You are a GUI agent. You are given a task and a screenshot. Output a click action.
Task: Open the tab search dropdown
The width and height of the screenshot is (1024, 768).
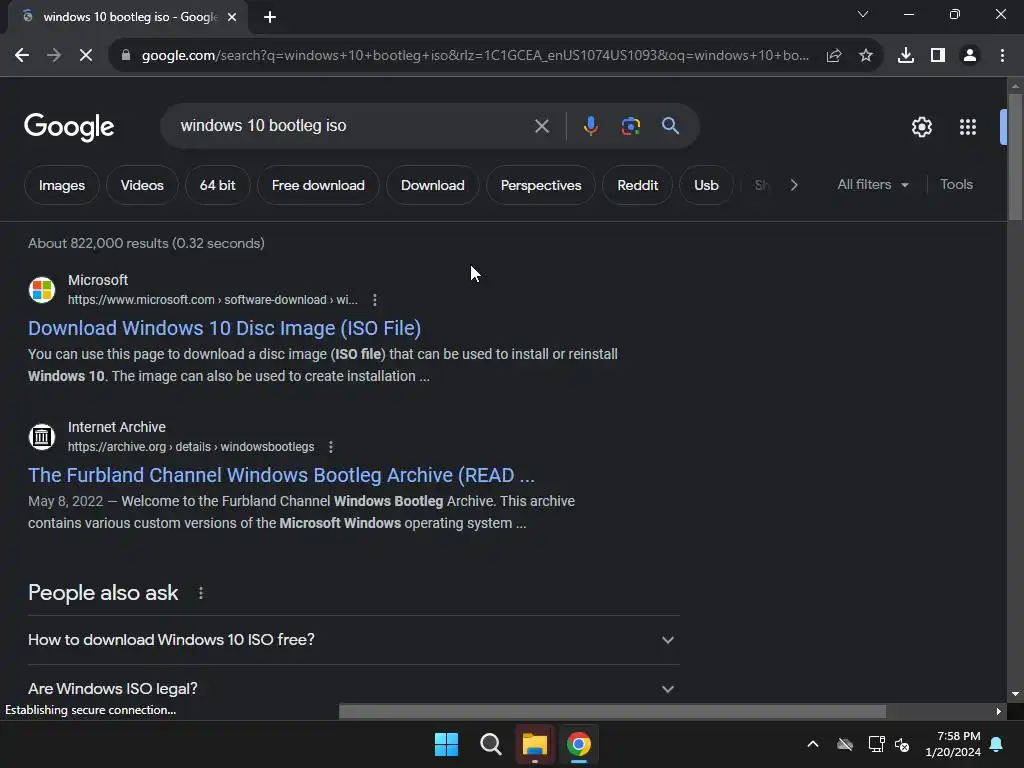[x=863, y=14]
